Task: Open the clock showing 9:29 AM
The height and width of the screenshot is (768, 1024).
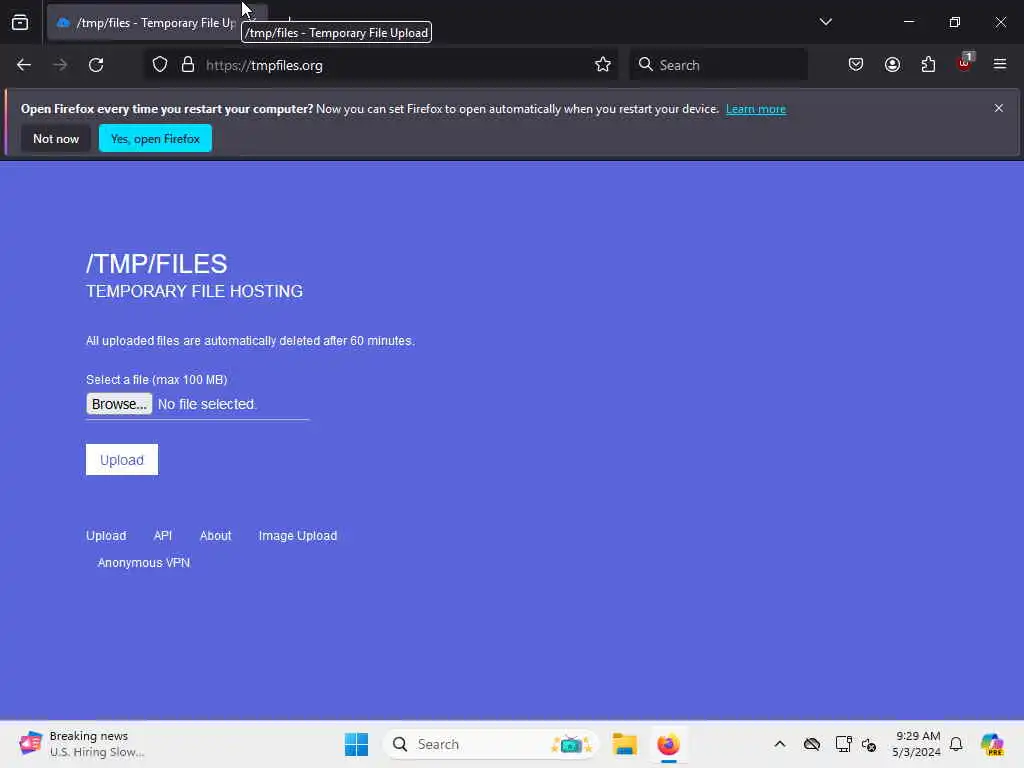Action: coord(917,744)
